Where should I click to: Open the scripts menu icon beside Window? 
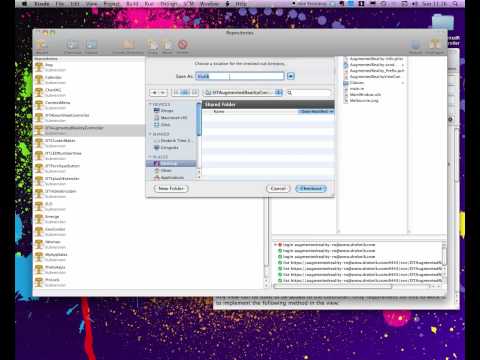[228, 4]
